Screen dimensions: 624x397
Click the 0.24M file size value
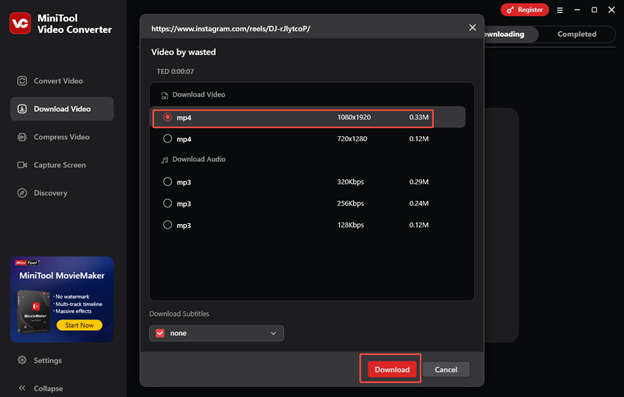pos(419,203)
